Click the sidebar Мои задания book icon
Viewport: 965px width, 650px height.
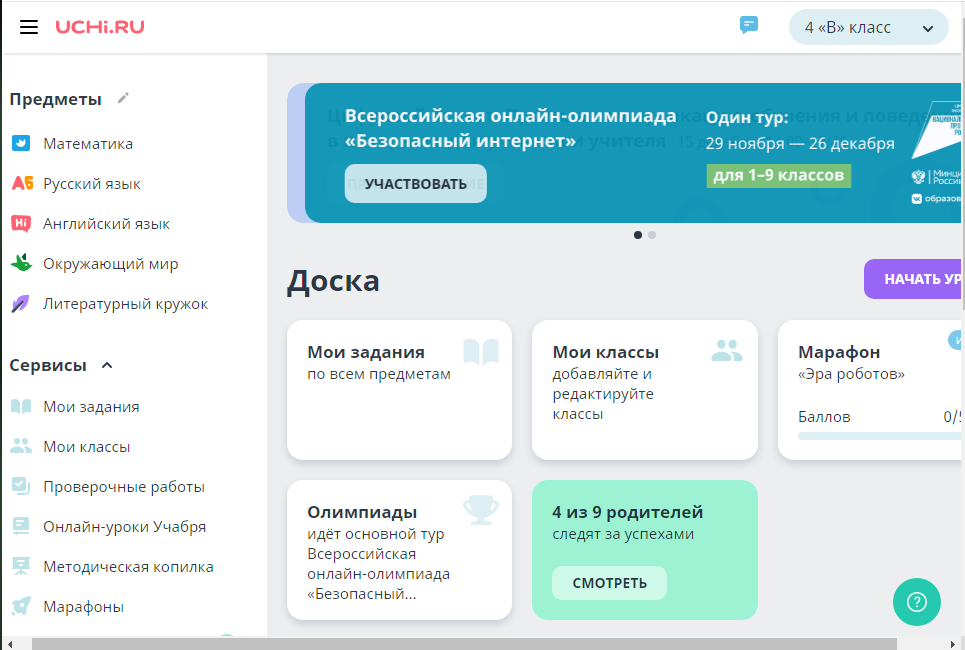pyautogui.click(x=21, y=406)
